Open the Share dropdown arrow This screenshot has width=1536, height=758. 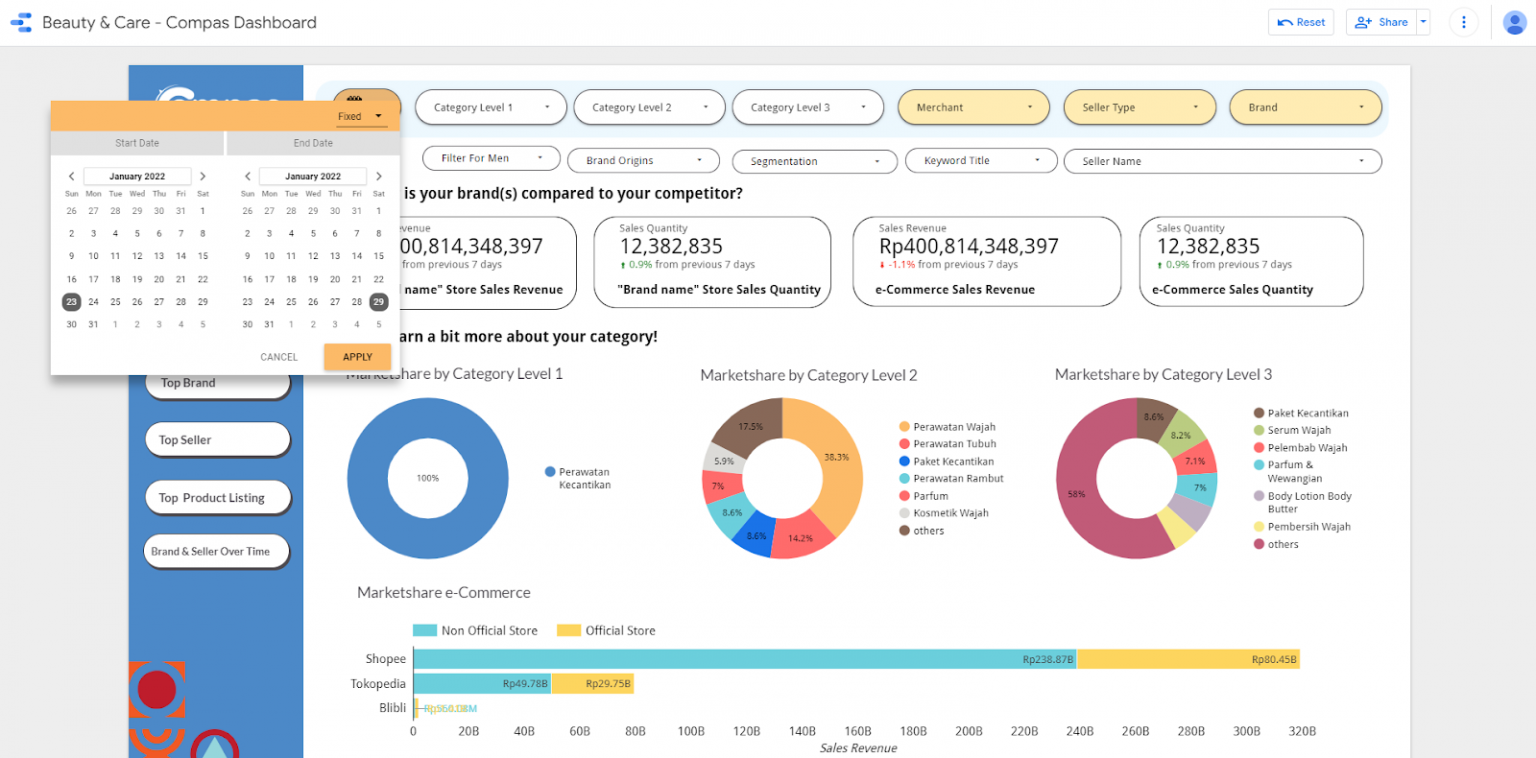1424,22
